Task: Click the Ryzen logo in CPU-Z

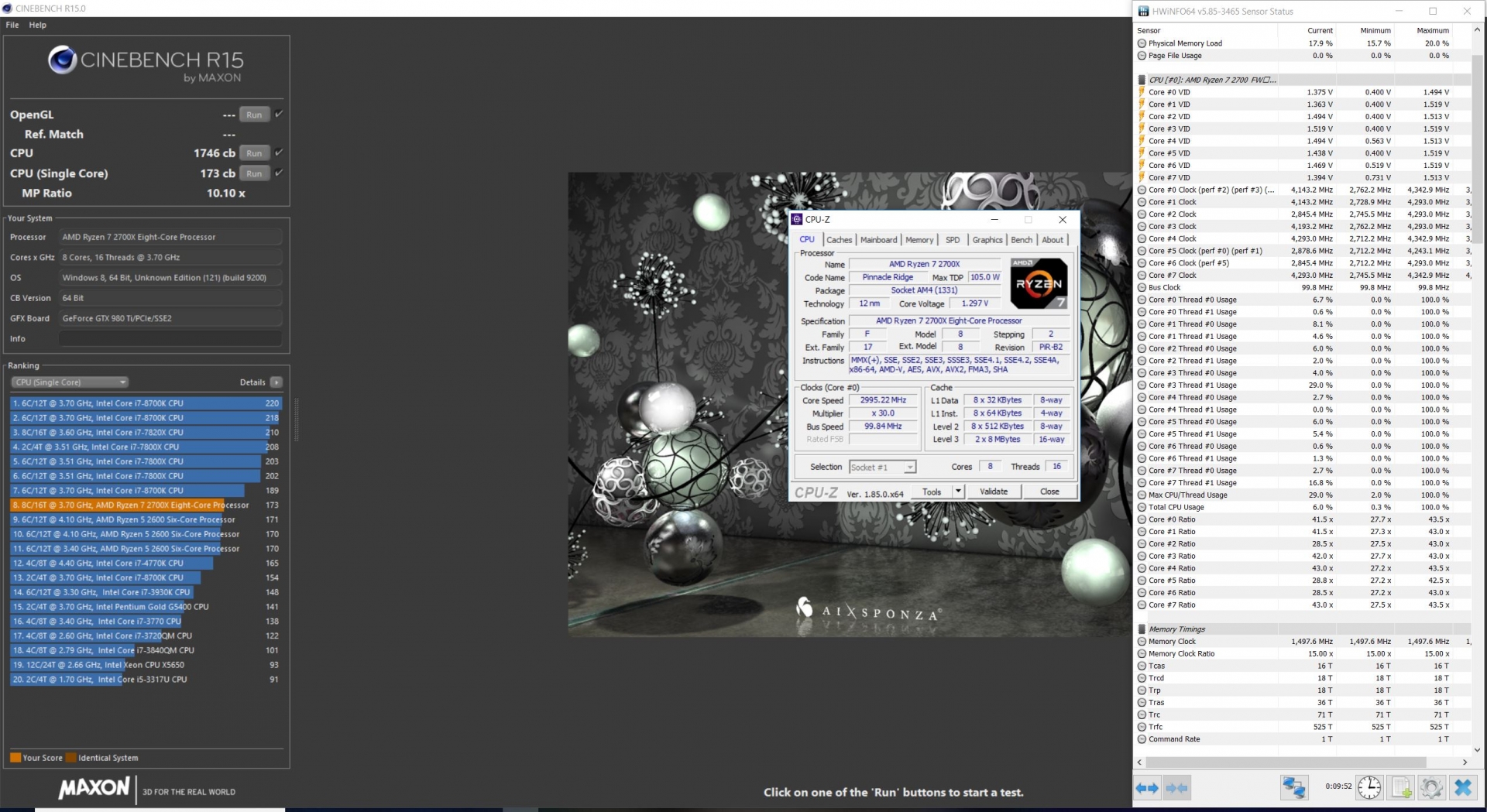Action: coord(1039,283)
